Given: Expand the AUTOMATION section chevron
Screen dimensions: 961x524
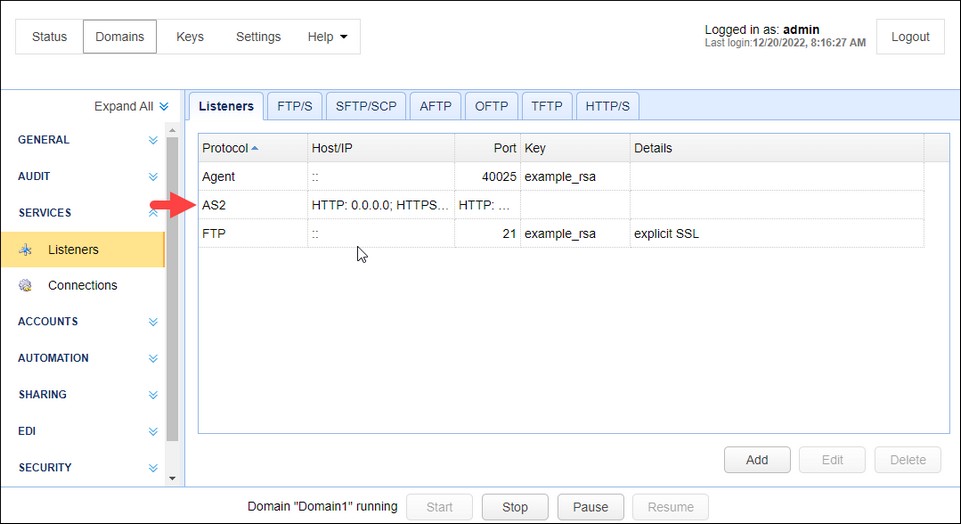Looking at the screenshot, I should [x=153, y=359].
